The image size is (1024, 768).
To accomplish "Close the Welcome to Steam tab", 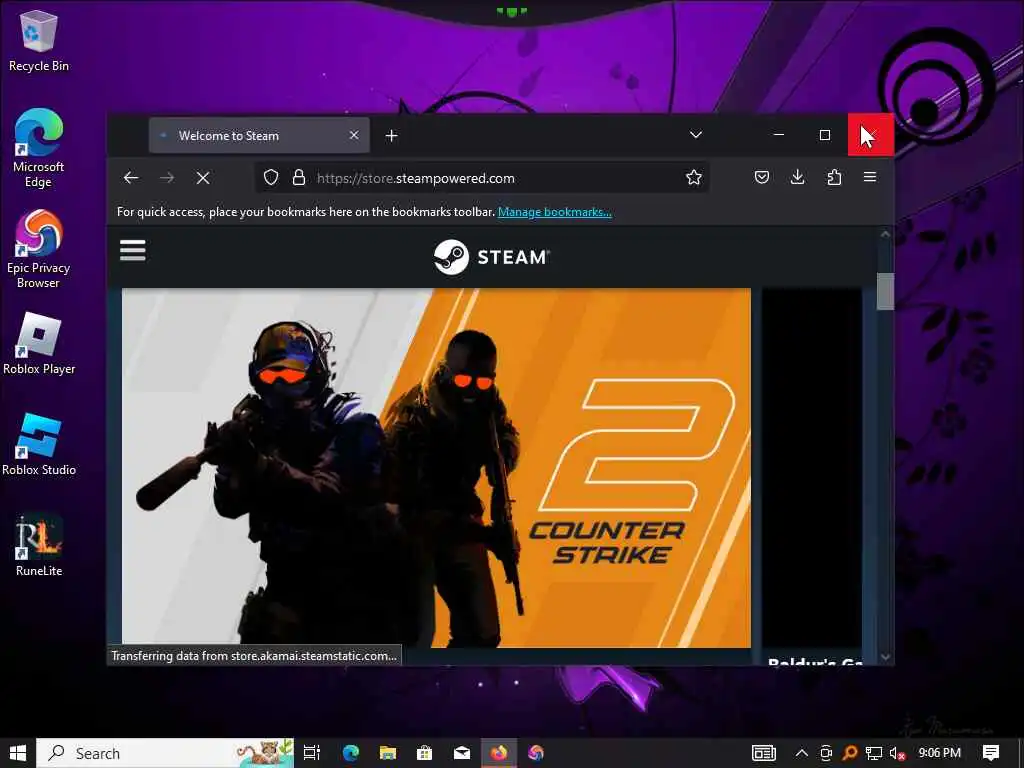I will 354,135.
